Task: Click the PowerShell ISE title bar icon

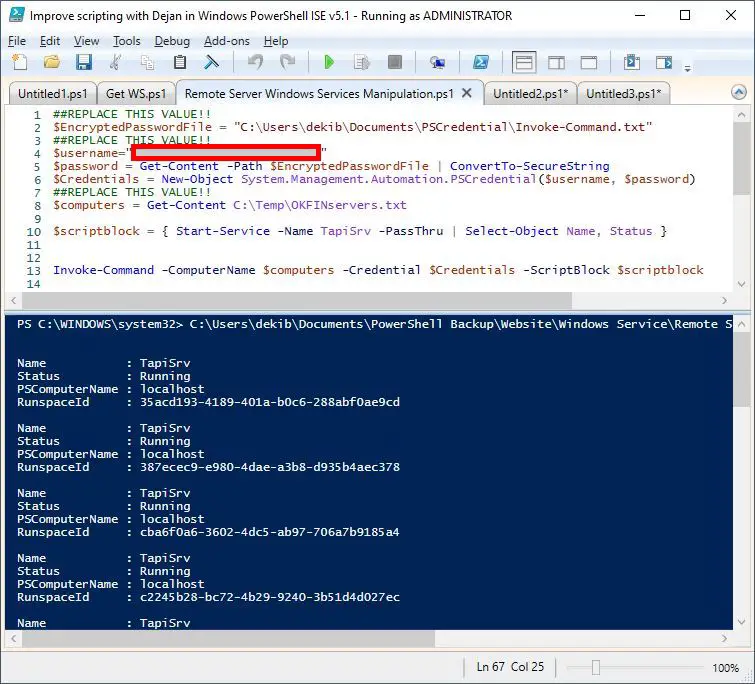Action: tap(17, 15)
